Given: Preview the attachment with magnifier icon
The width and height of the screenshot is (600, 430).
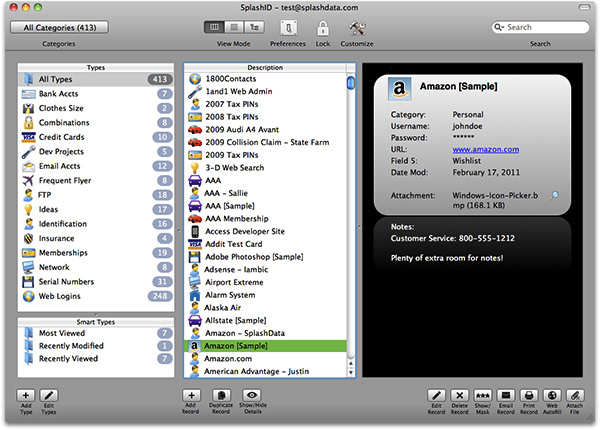Looking at the screenshot, I should tap(555, 195).
